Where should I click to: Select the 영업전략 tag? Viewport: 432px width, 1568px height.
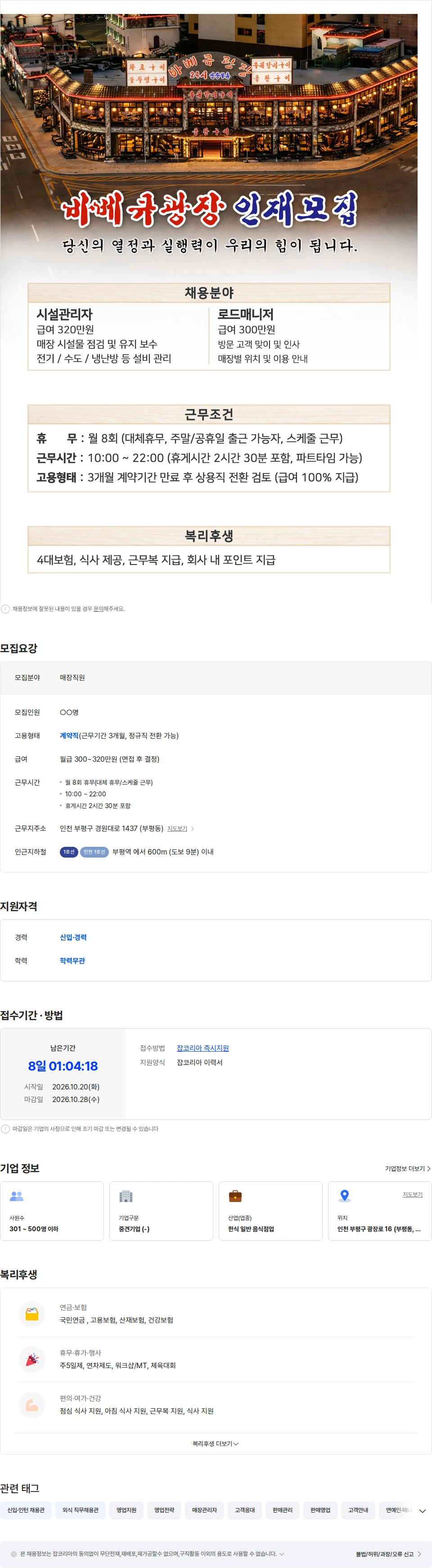tap(164, 1510)
